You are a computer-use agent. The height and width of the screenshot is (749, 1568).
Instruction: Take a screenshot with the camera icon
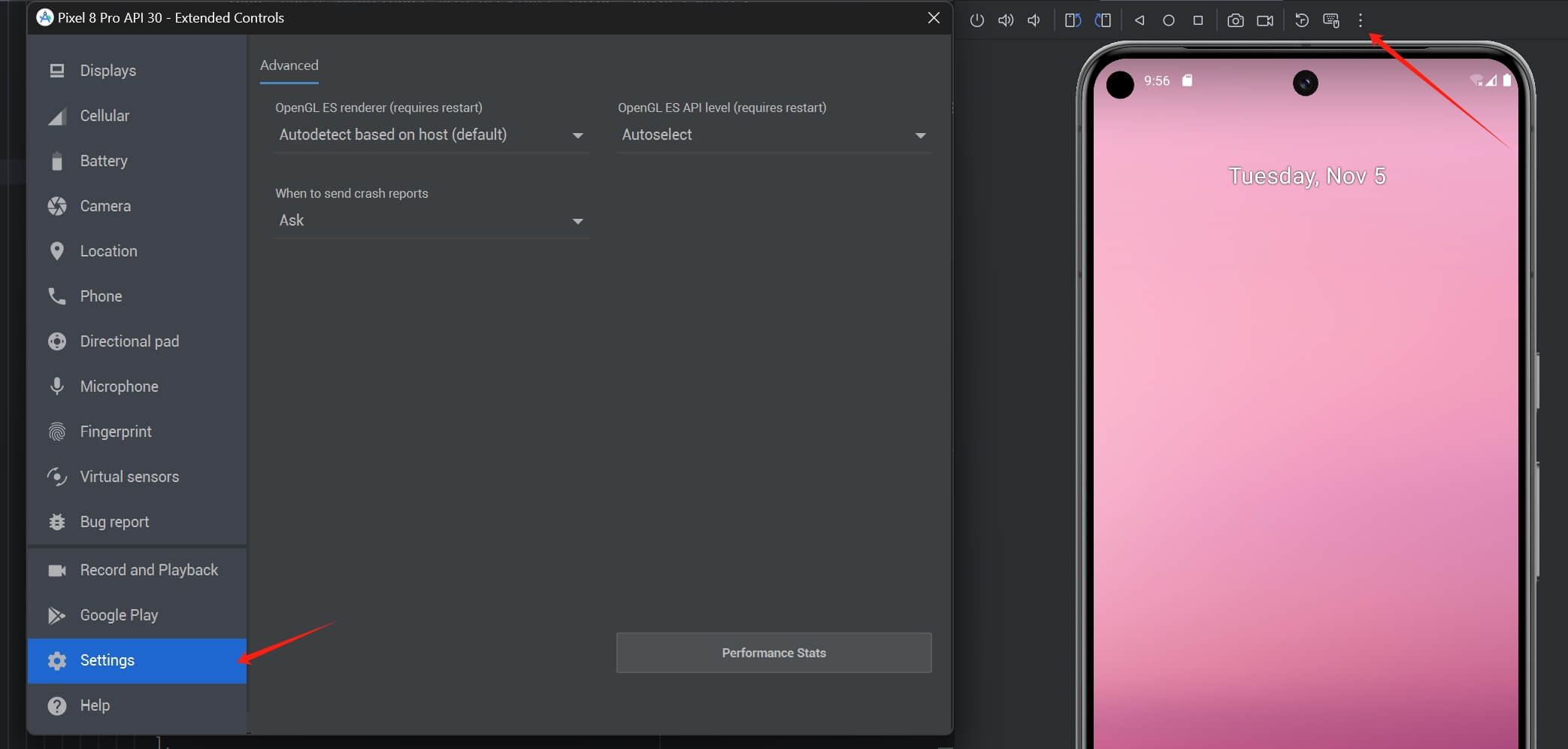tap(1235, 20)
